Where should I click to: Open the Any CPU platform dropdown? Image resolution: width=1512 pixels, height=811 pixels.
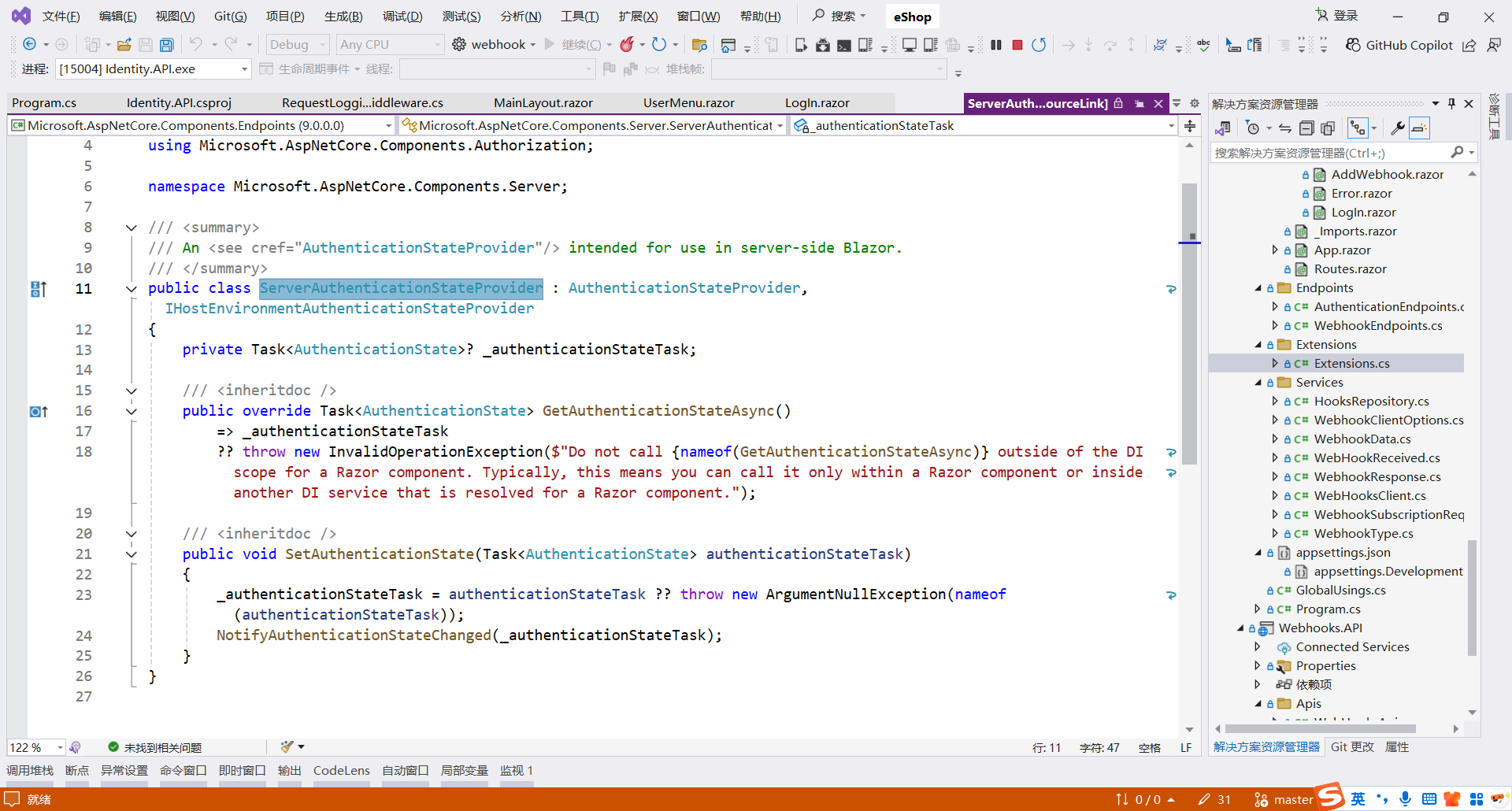pos(390,45)
